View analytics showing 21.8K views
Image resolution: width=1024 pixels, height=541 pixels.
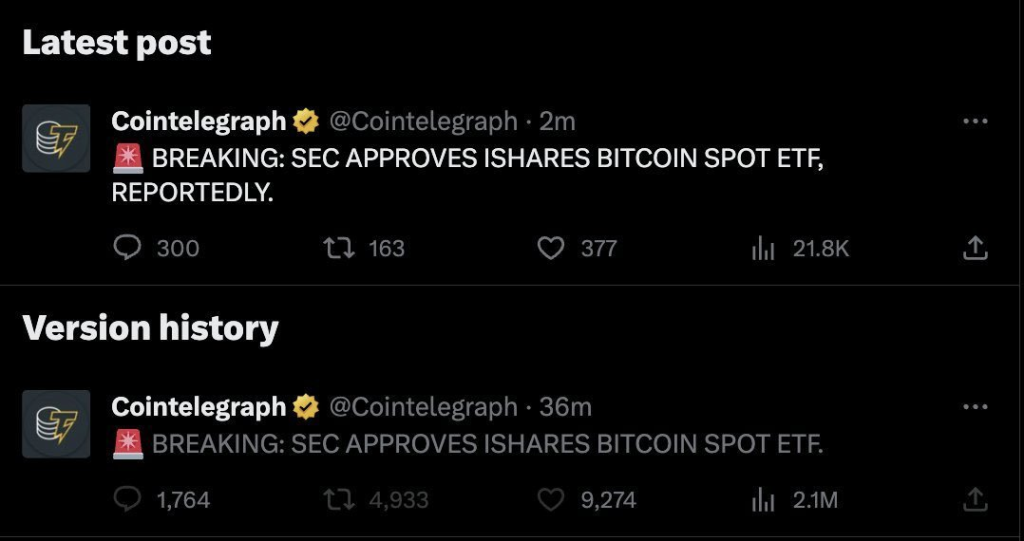[x=763, y=248]
